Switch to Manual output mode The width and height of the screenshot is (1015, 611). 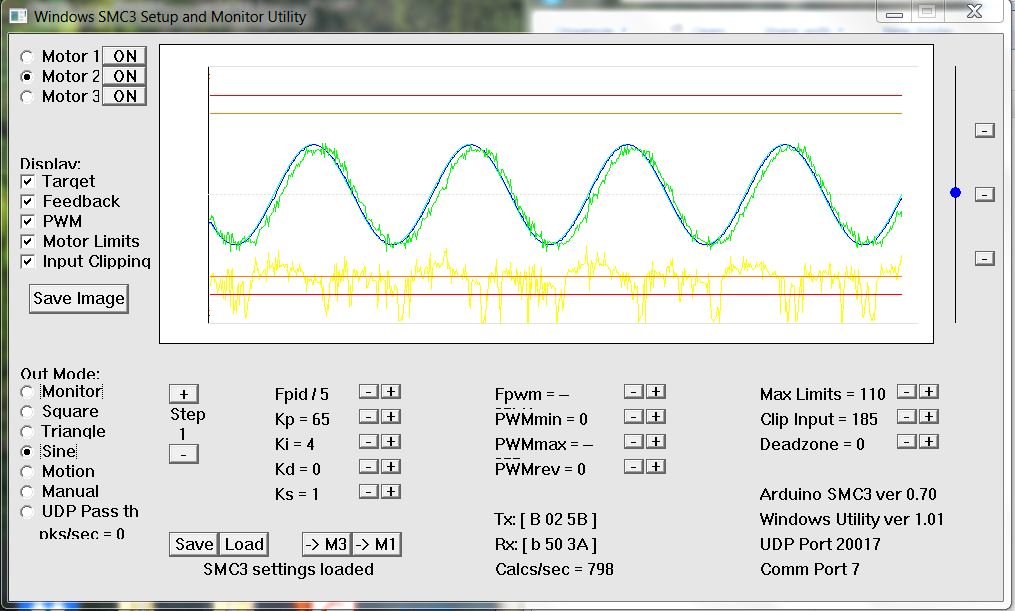coord(27,492)
